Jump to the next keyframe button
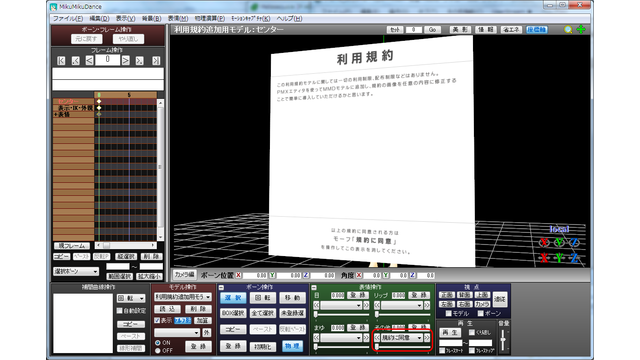Image resolution: width=640 pixels, height=360 pixels. click(x=140, y=60)
